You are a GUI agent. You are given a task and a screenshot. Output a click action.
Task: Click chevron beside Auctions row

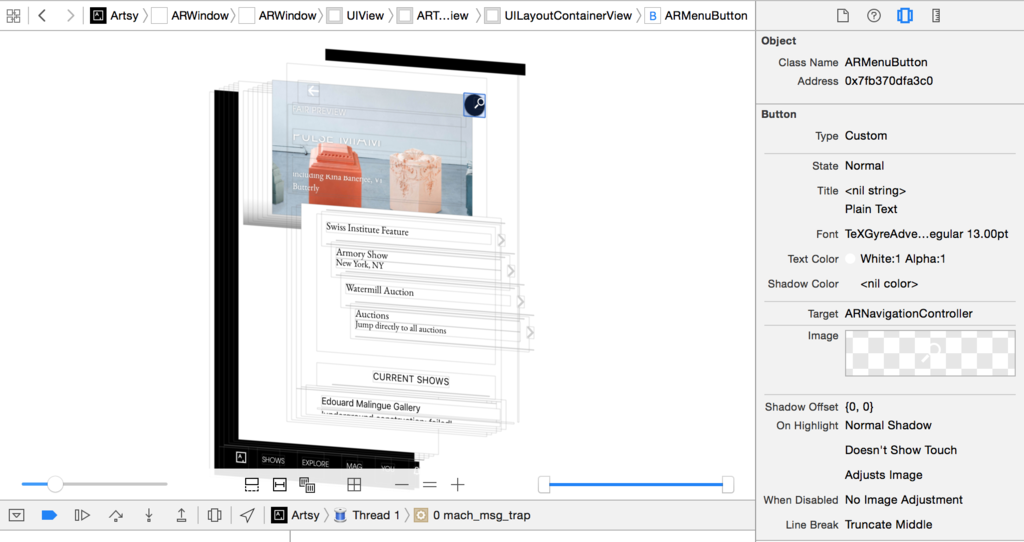(x=530, y=332)
